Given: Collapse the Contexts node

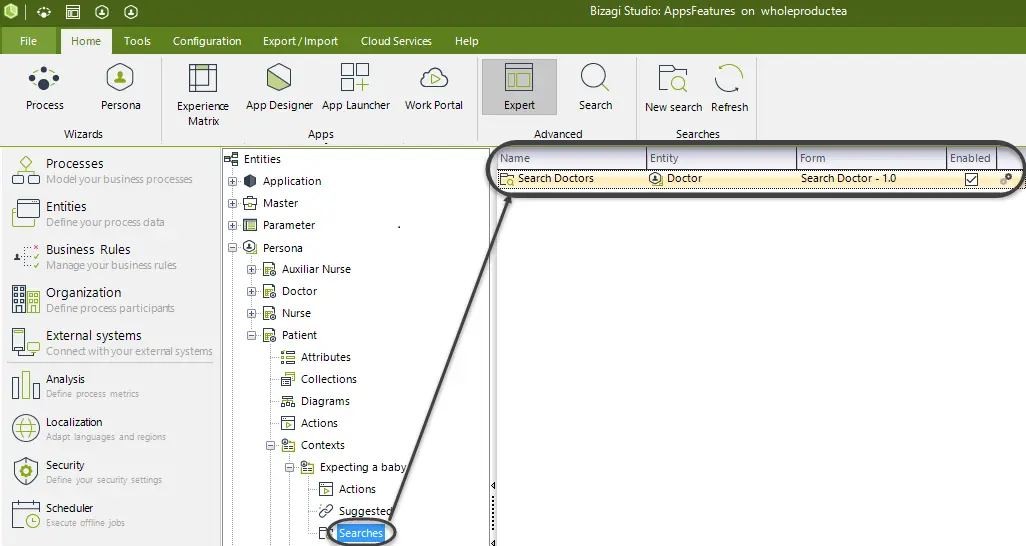Looking at the screenshot, I should point(270,445).
